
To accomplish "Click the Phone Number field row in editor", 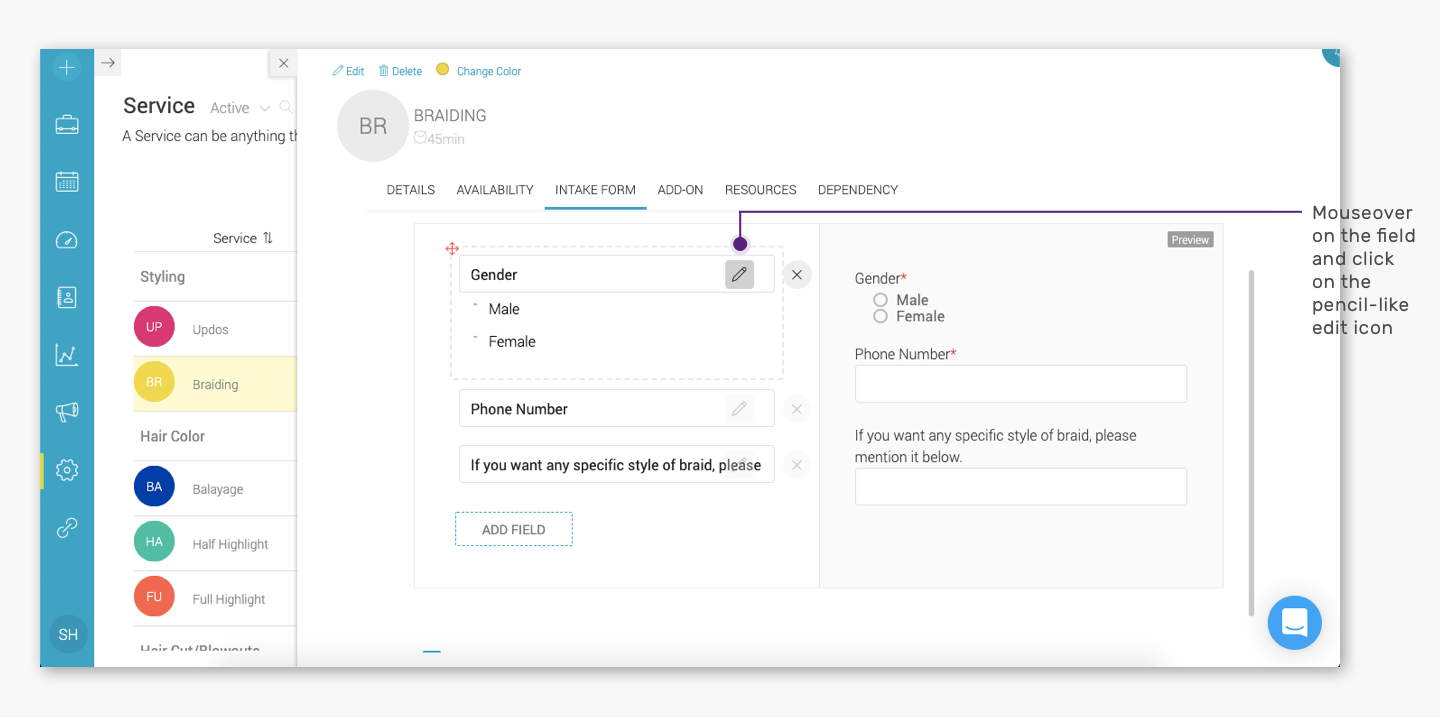I will pyautogui.click(x=617, y=408).
